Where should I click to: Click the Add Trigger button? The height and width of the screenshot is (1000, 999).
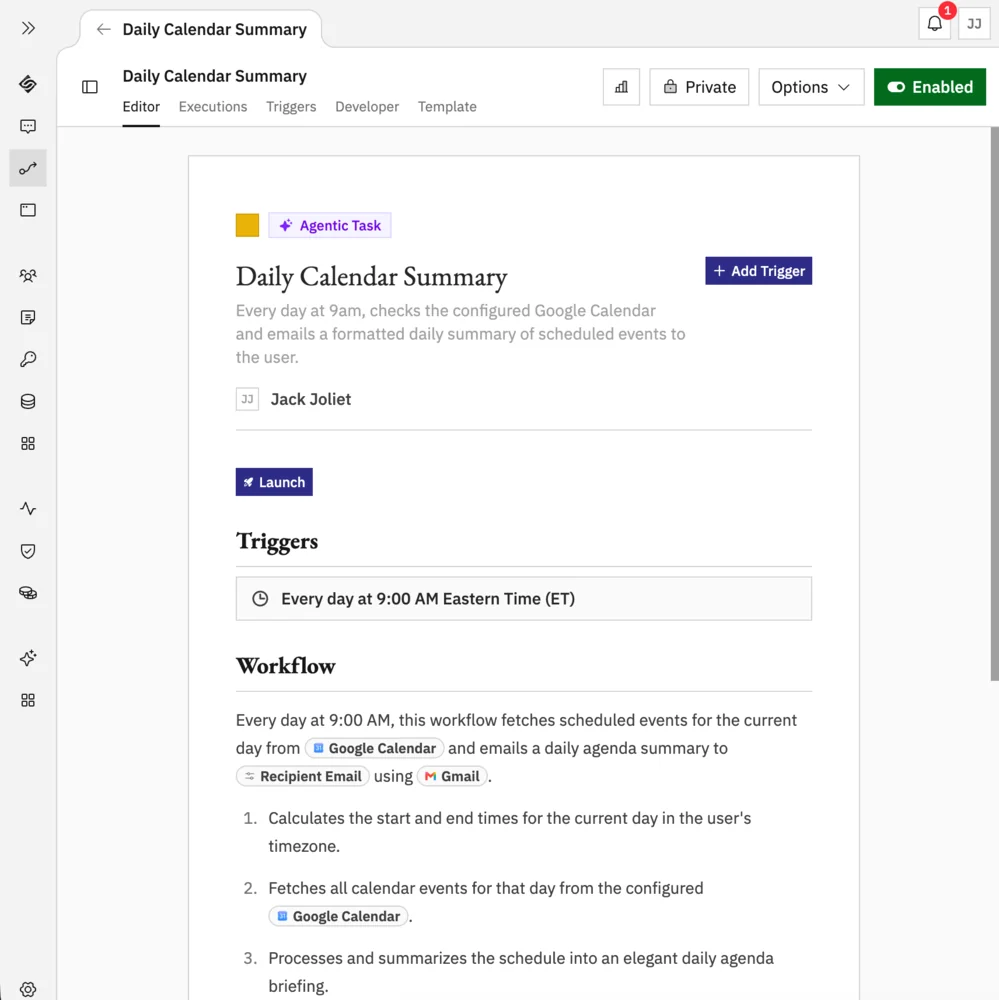pyautogui.click(x=758, y=271)
